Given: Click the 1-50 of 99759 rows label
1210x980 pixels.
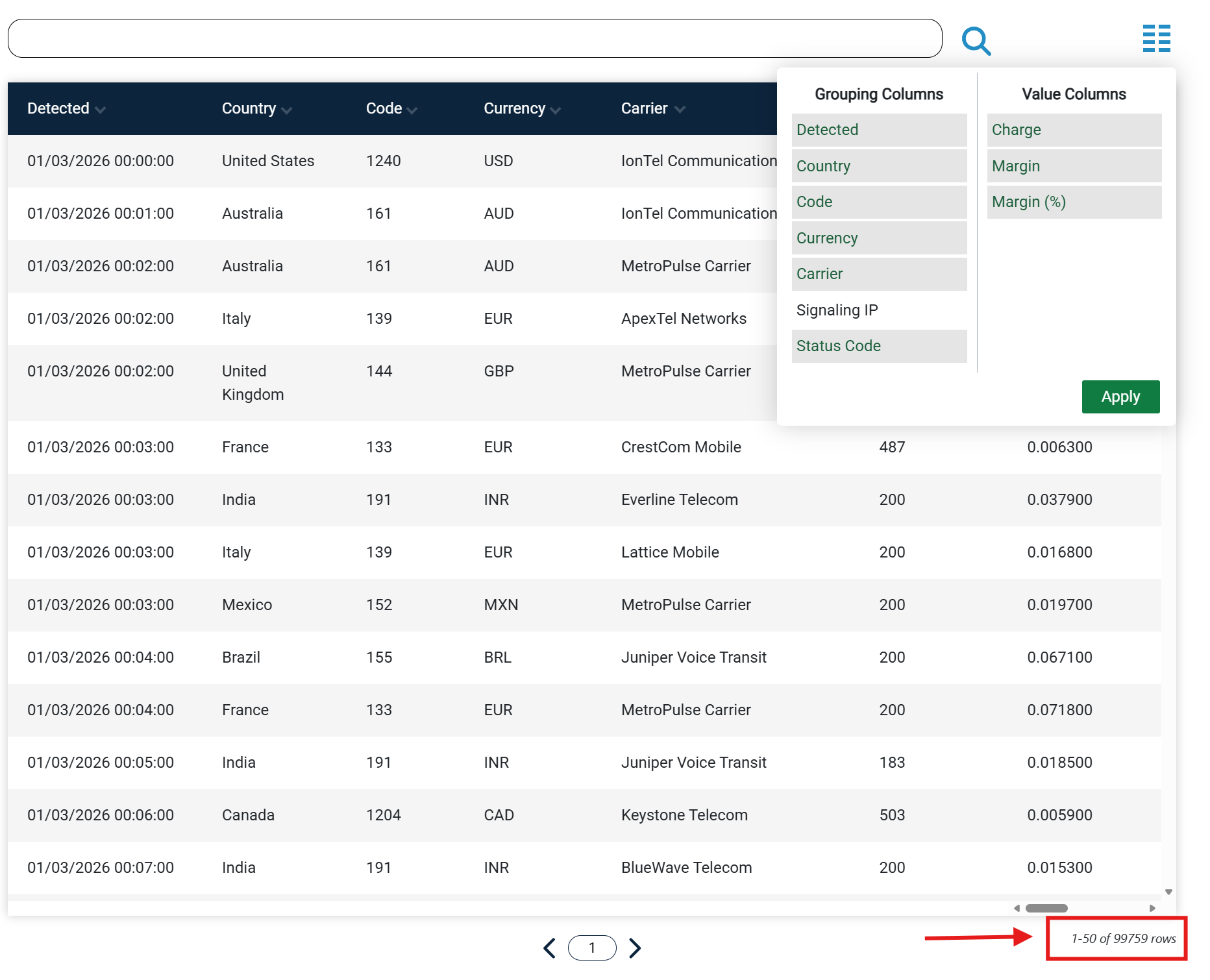Looking at the screenshot, I should 1123,938.
